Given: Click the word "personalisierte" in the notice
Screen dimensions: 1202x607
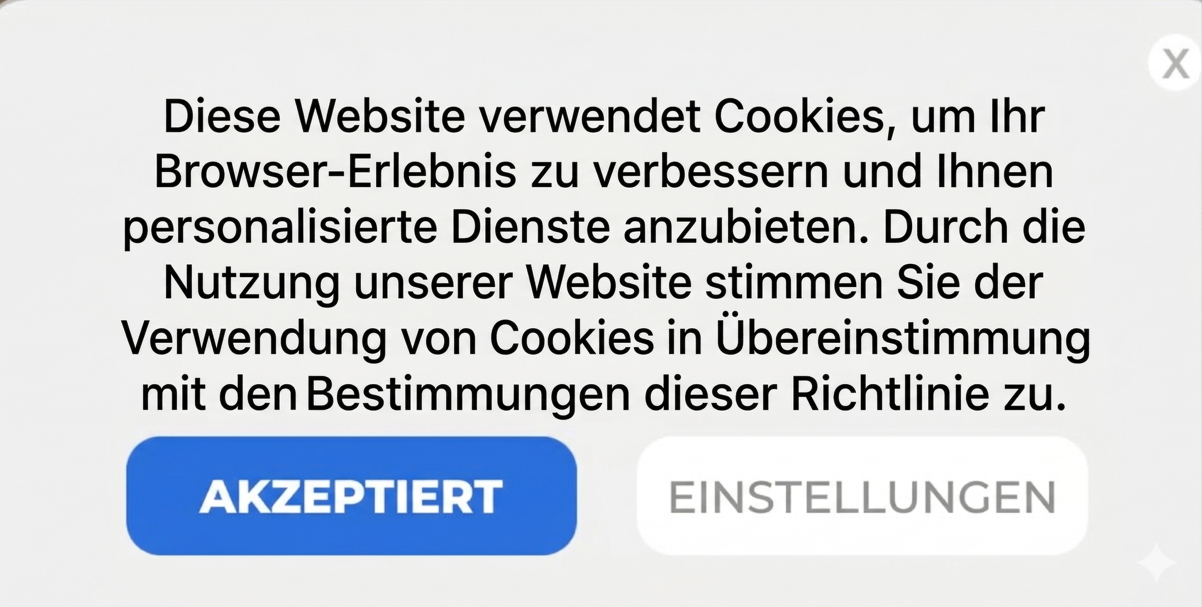Looking at the screenshot, I should pos(280,229).
